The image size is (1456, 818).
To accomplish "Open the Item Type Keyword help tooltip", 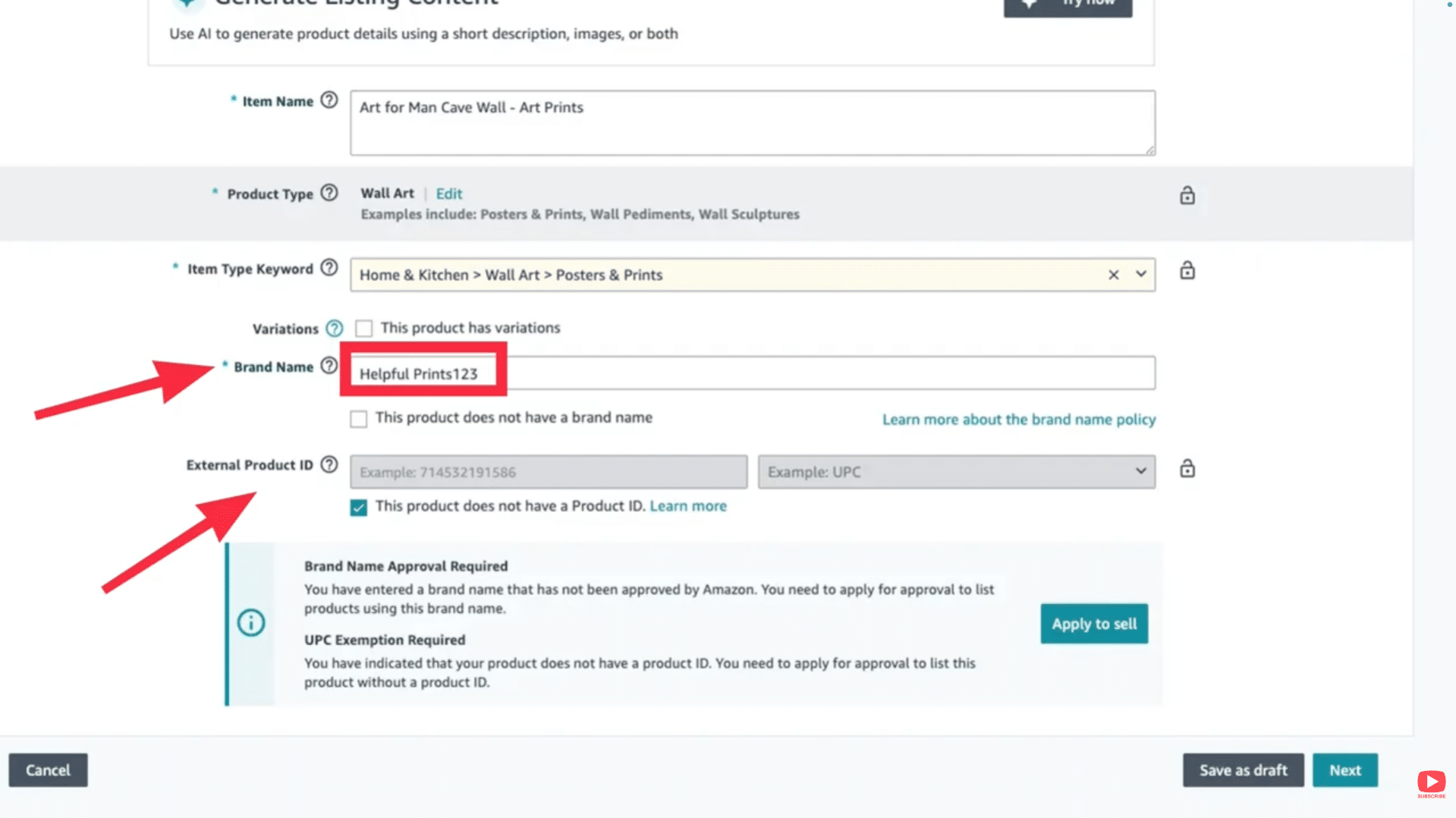I will pos(329,268).
